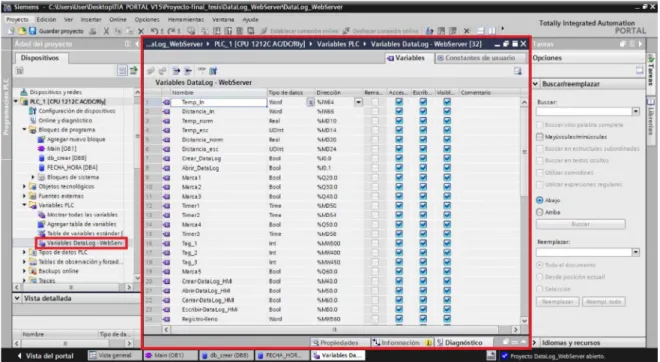
Task: Expand the Objetos tecnológicos node
Action: [x=24, y=186]
